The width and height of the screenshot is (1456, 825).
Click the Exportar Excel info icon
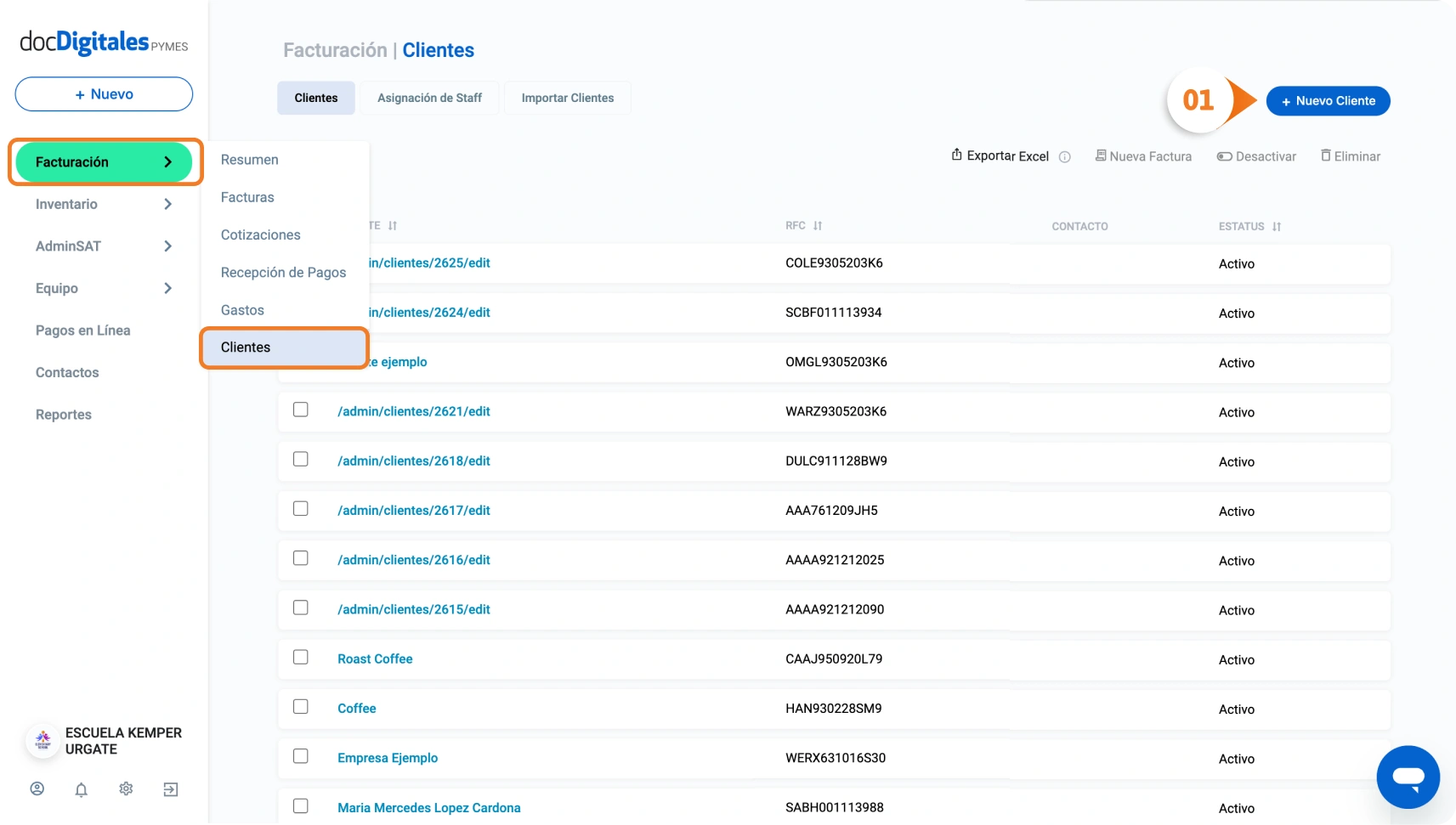point(1065,157)
